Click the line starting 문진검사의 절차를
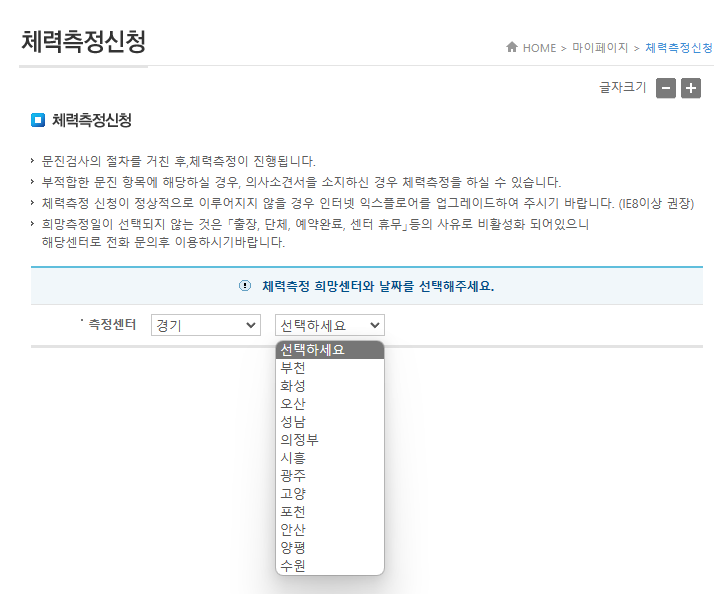Viewport: 728px width, 594px height. tap(178, 162)
